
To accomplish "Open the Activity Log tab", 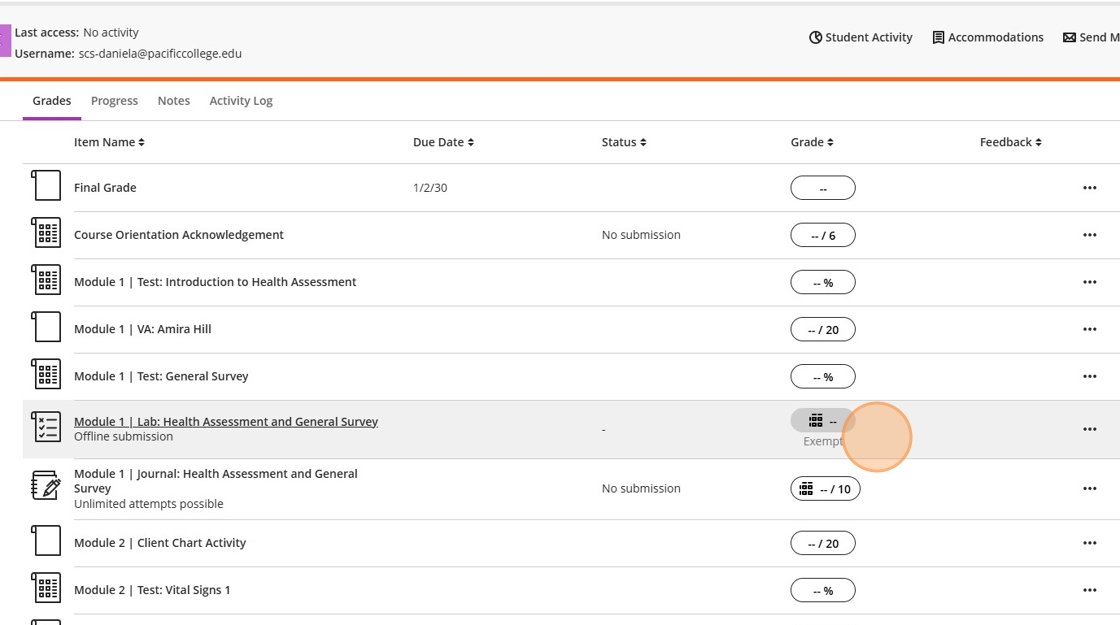I will pos(241,101).
